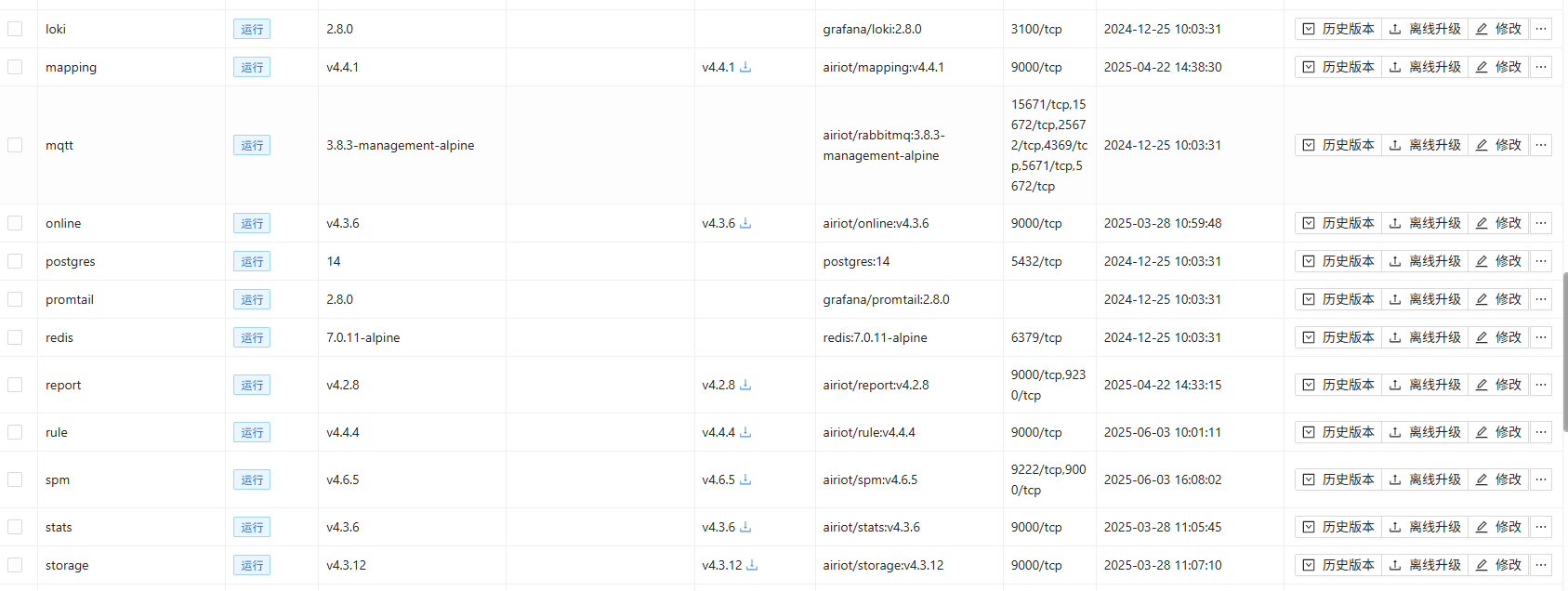Open 历史版本 for redis
This screenshot has height=591, width=1568.
coord(1338,337)
